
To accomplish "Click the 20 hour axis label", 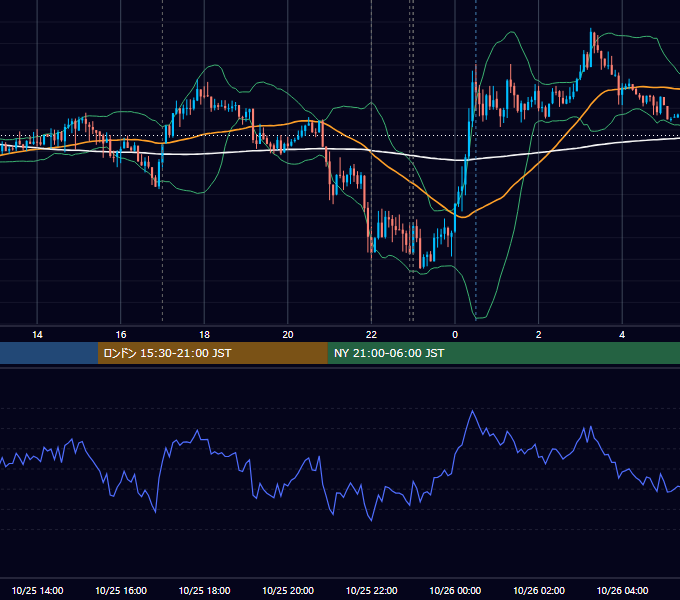I will [x=288, y=335].
